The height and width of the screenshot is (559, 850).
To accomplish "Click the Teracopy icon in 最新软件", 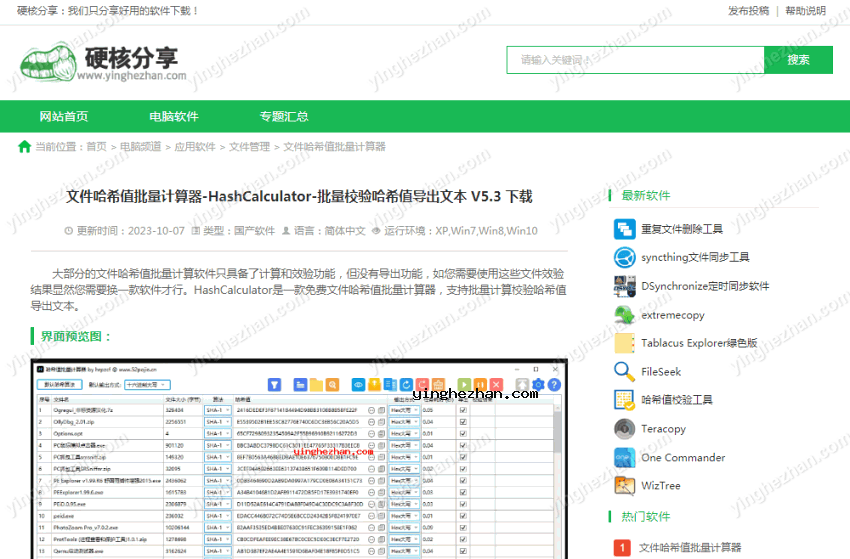I will [625, 429].
